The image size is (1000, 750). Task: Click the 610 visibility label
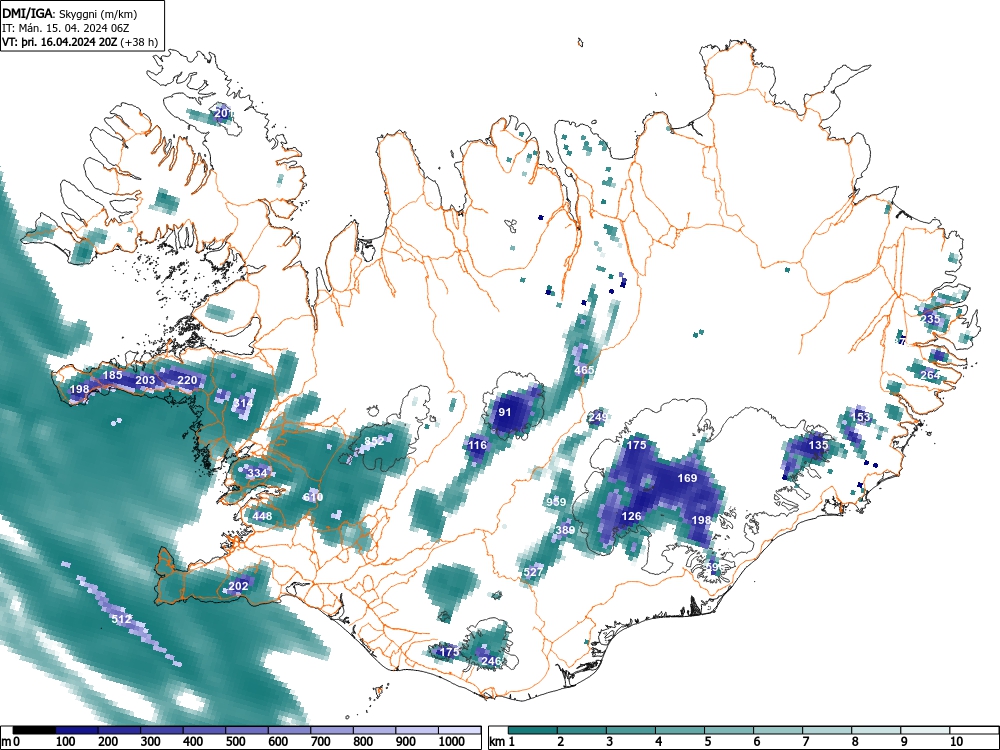(312, 497)
